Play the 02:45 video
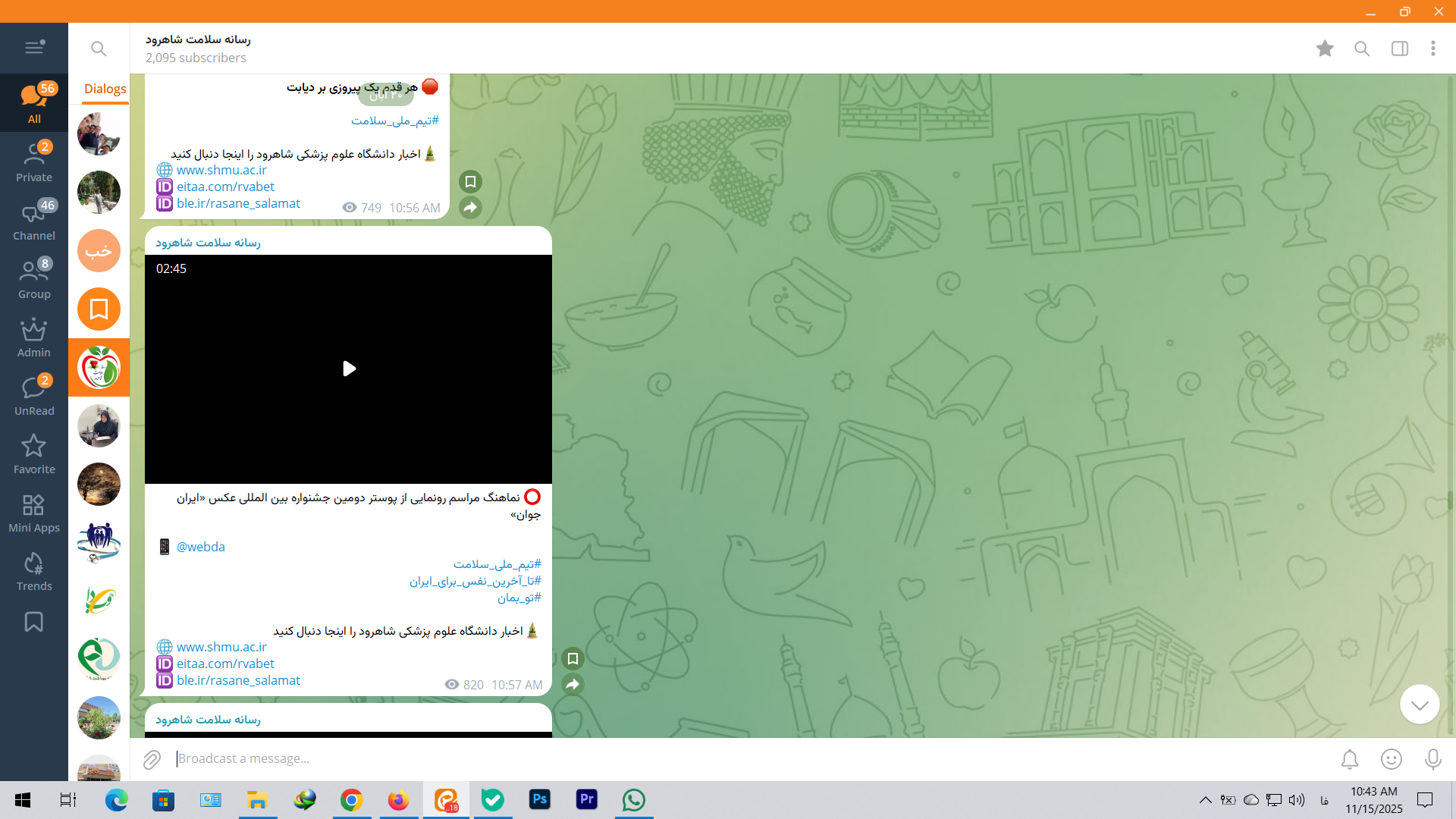Viewport: 1456px width, 819px height. (x=349, y=369)
